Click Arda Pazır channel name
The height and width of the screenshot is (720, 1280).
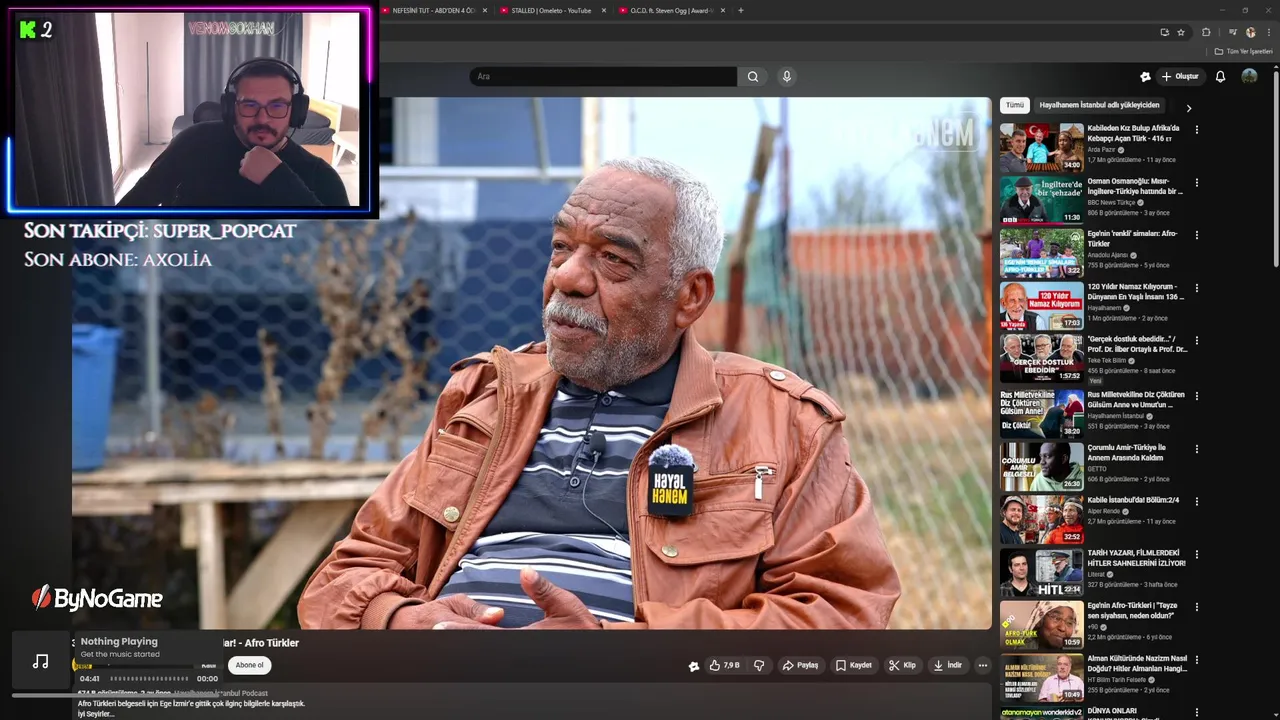pos(1101,150)
